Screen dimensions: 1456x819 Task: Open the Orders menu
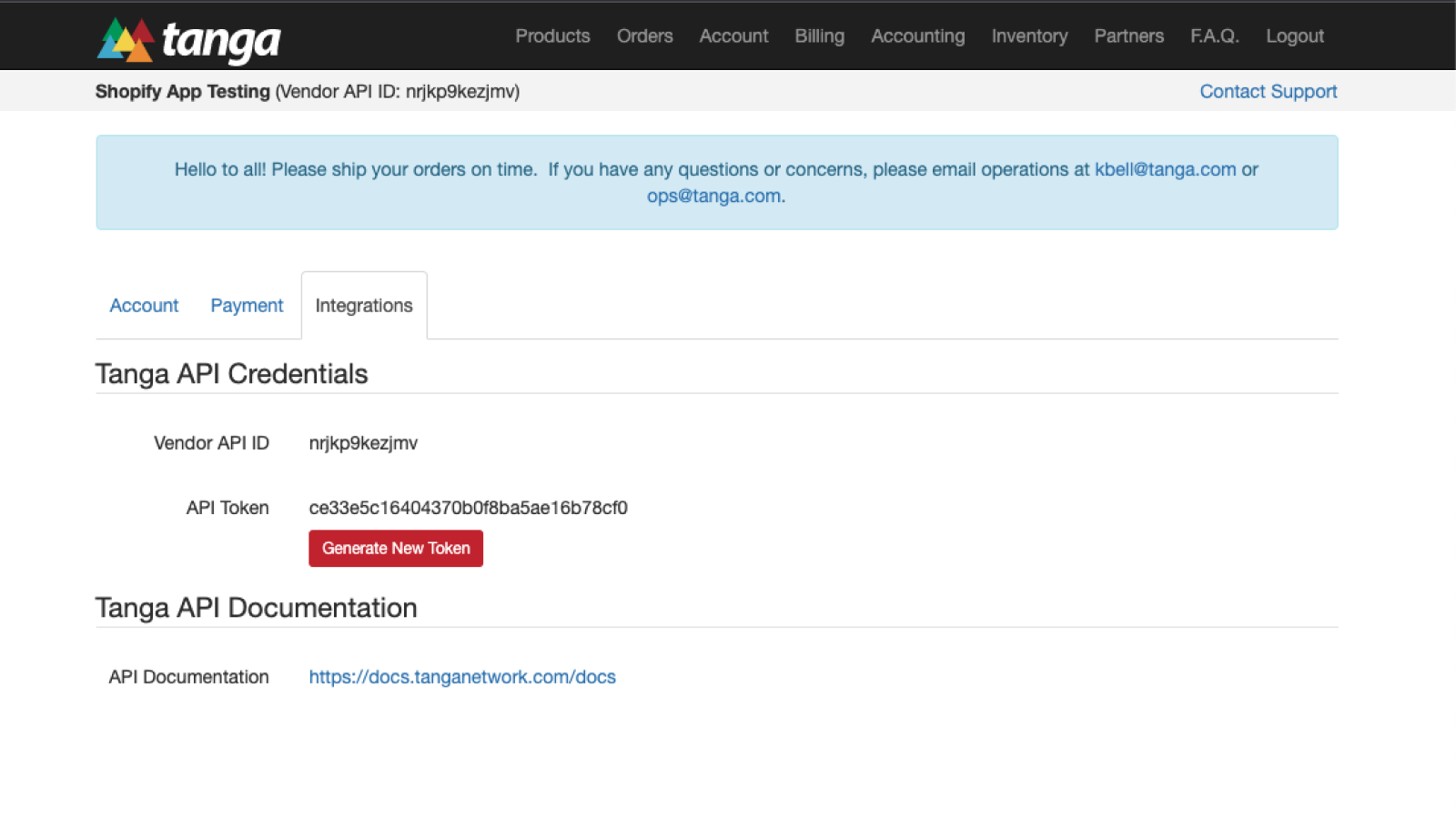click(645, 36)
